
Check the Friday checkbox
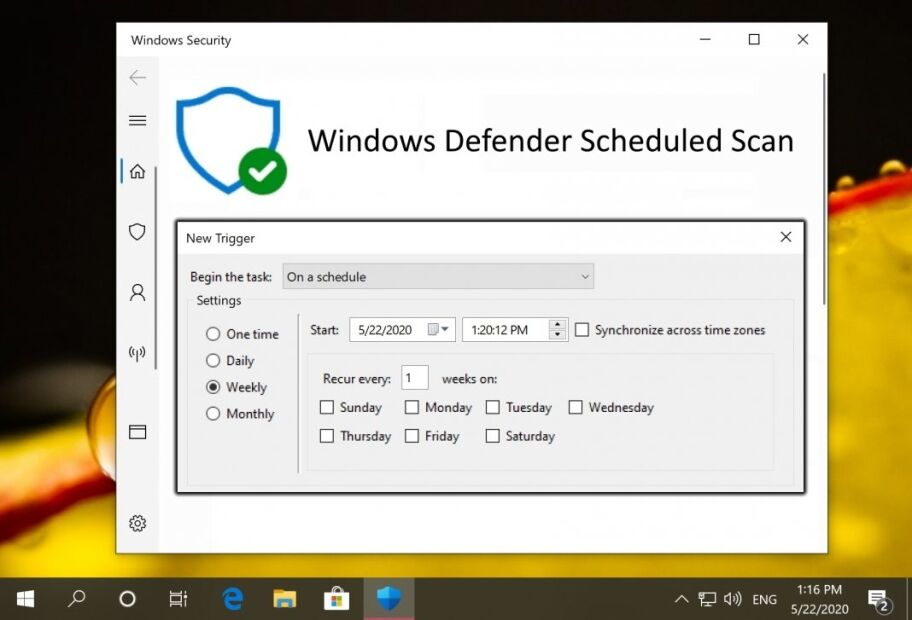412,436
